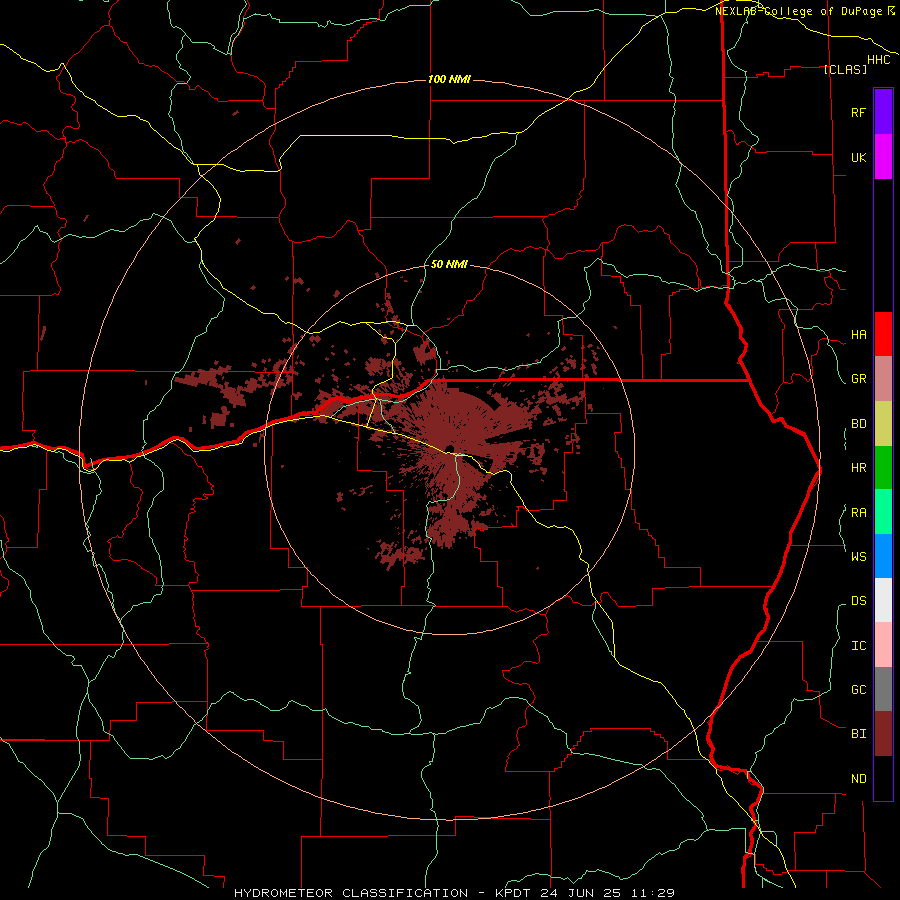Click the GC legend label
Screen dimensions: 900x900
pos(858,690)
